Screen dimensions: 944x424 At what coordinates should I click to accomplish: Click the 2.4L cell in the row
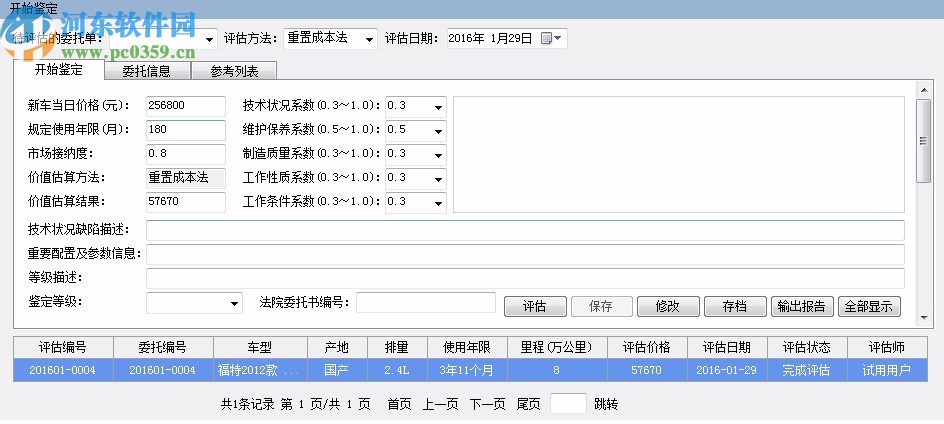(397, 370)
